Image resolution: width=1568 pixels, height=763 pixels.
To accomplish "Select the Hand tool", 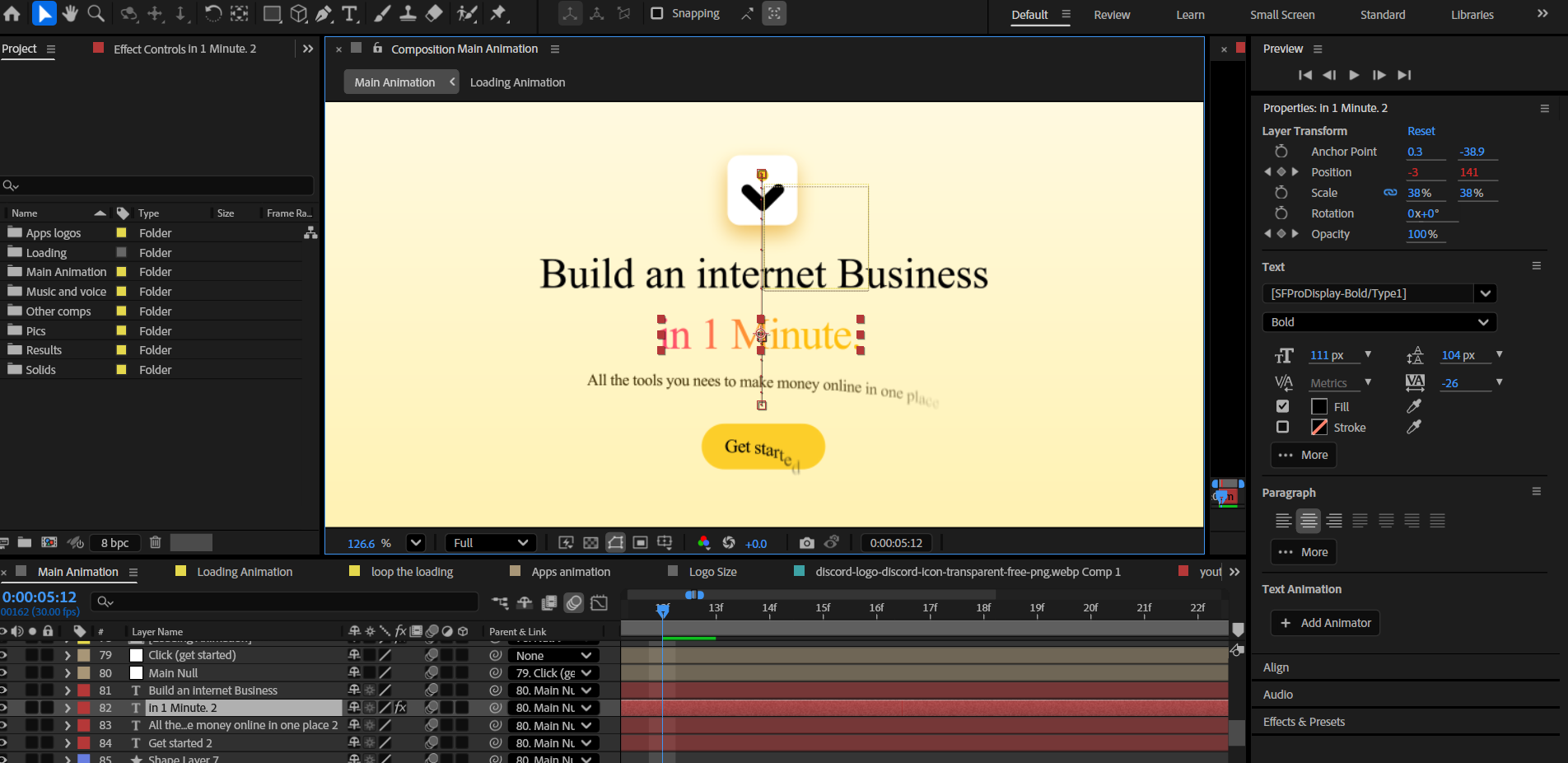I will 70,13.
